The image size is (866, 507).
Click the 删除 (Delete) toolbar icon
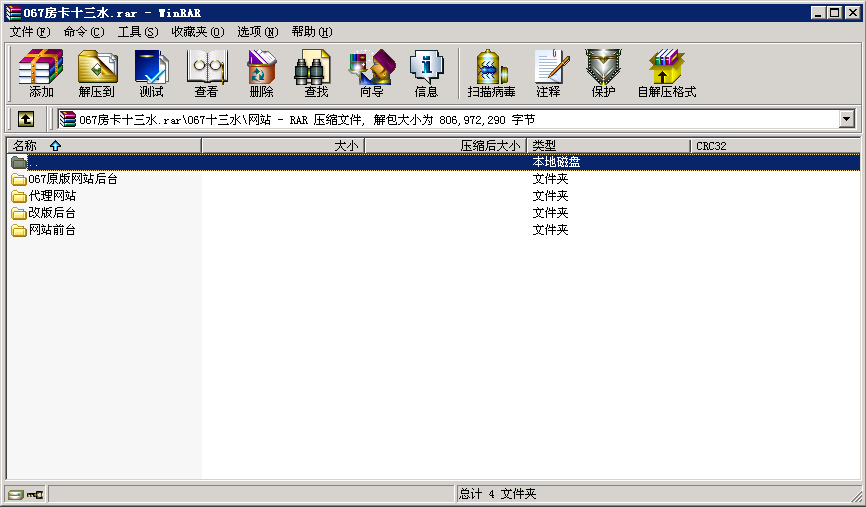click(261, 73)
